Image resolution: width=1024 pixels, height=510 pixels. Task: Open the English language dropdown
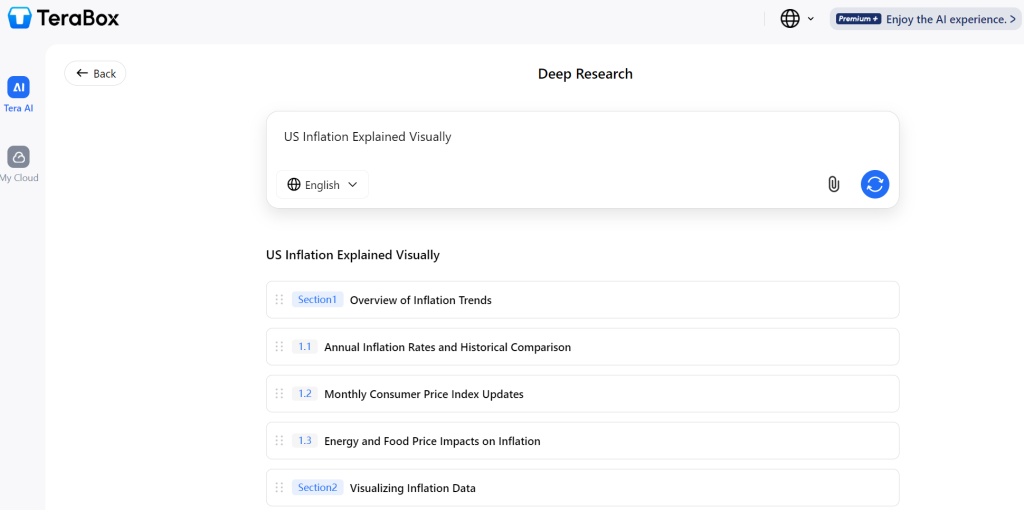[322, 185]
